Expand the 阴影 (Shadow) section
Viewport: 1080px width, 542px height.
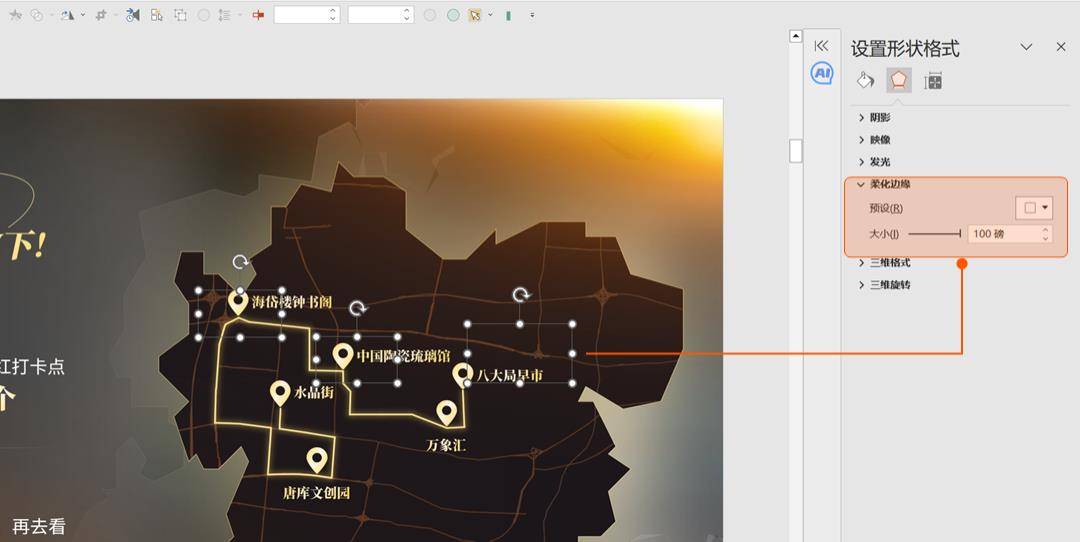point(880,118)
